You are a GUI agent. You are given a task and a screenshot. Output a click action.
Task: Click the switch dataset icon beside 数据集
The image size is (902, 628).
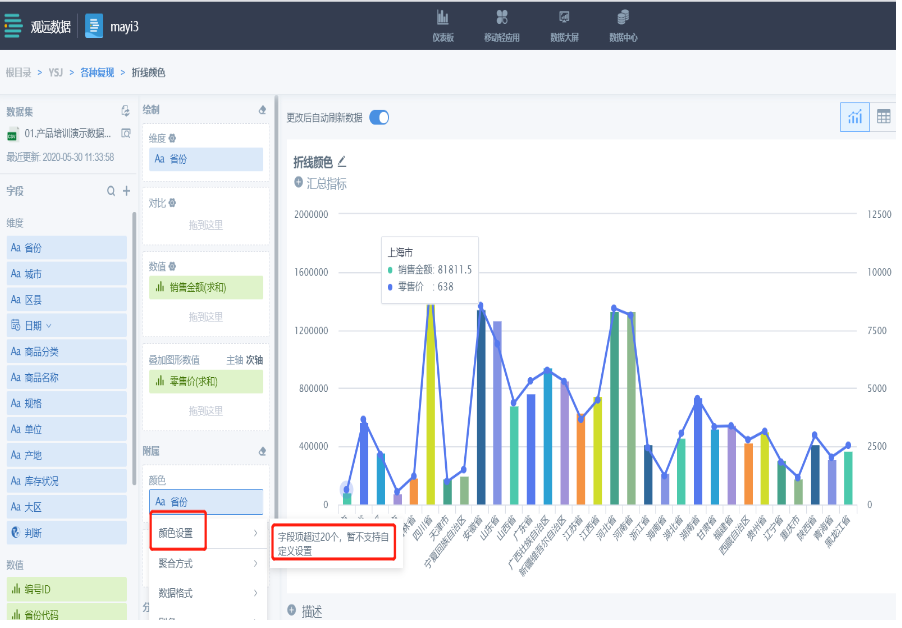click(x=125, y=111)
